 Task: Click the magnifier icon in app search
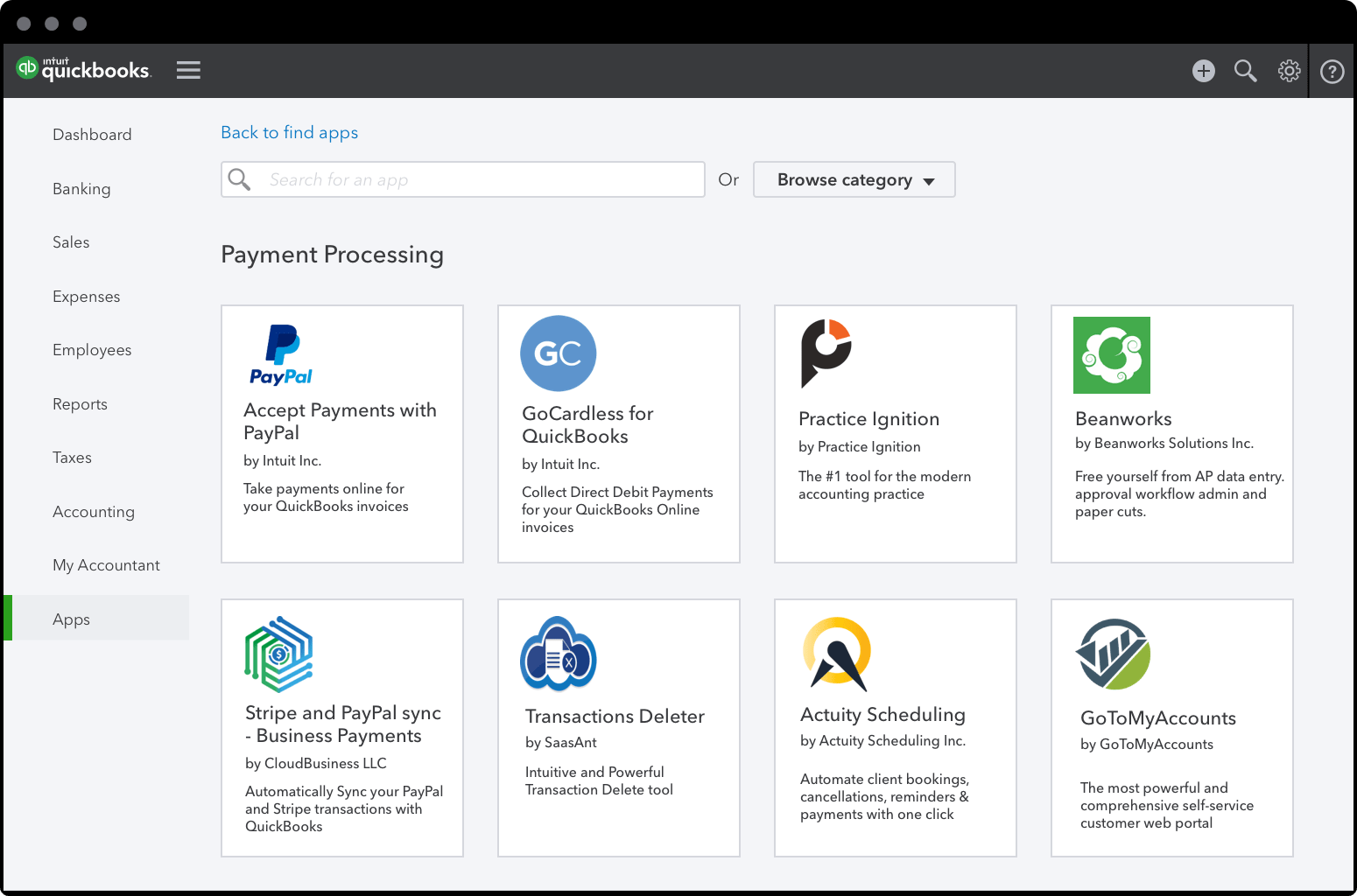(x=240, y=179)
